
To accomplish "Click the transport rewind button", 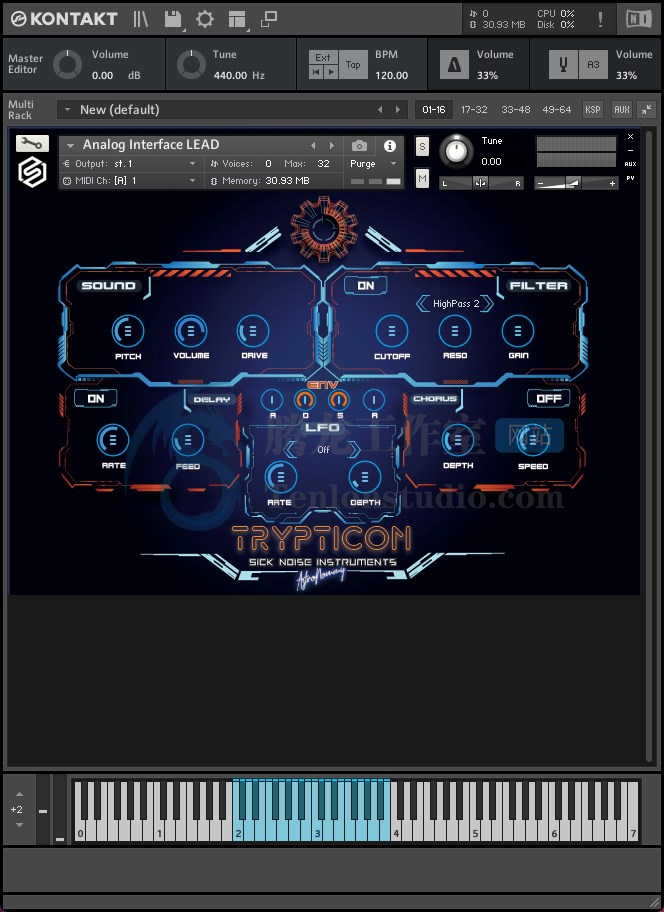I will click(316, 72).
